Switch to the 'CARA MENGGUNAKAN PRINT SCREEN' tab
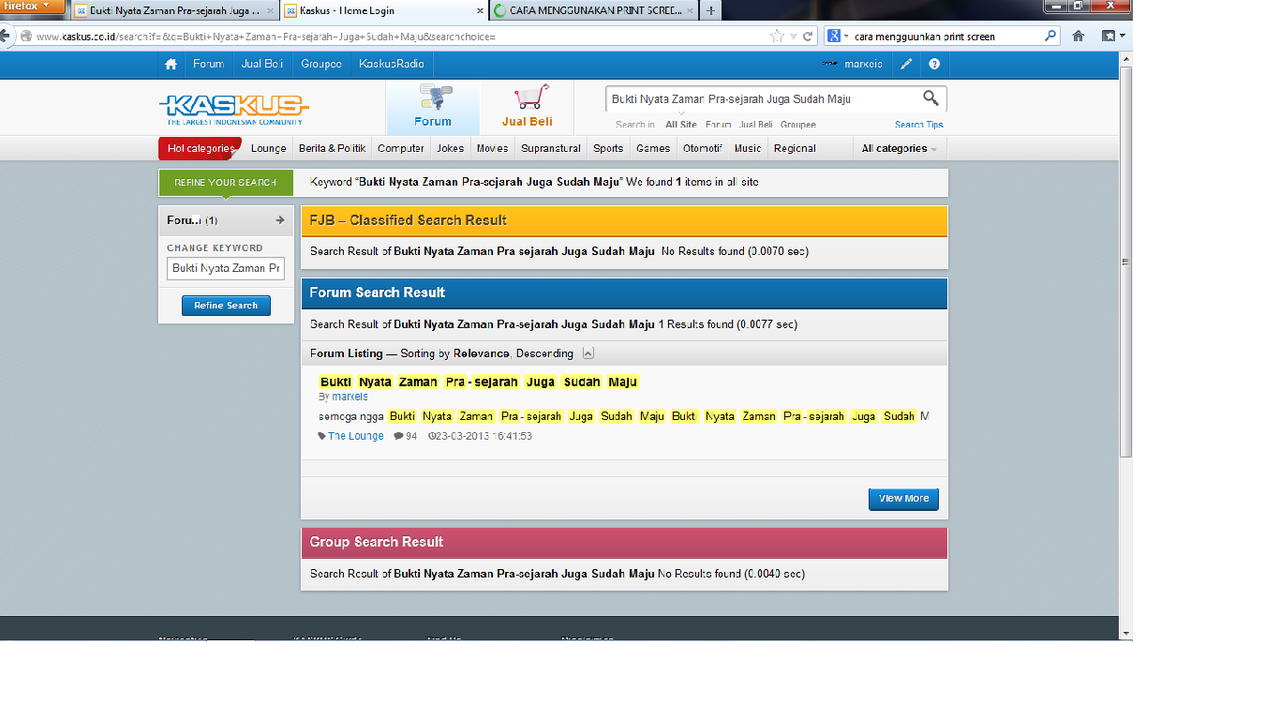 click(593, 11)
